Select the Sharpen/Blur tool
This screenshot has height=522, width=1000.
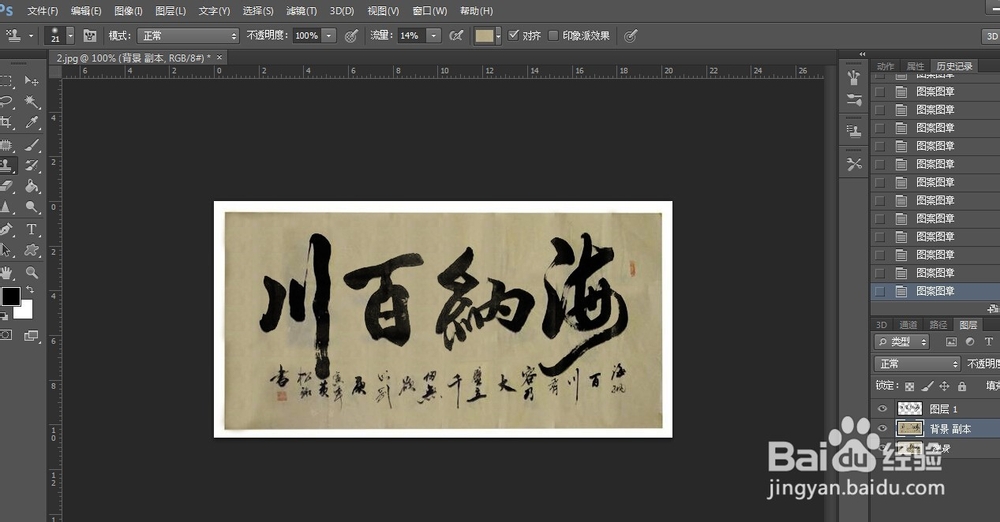coord(6,207)
